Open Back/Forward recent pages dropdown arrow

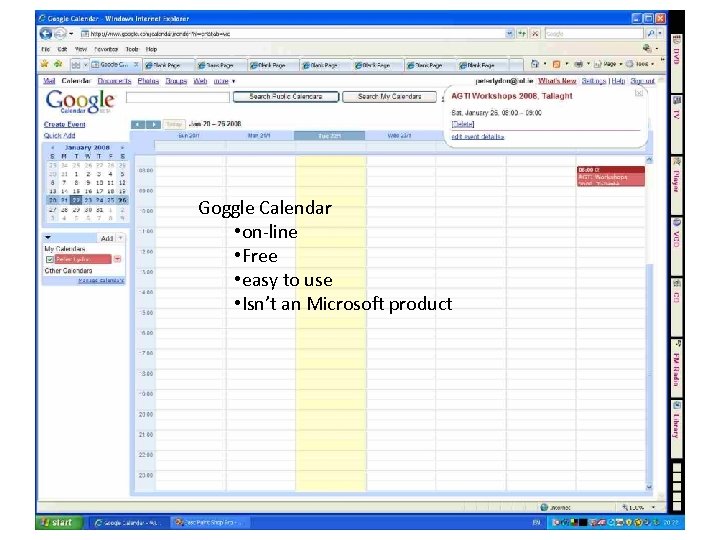click(71, 34)
